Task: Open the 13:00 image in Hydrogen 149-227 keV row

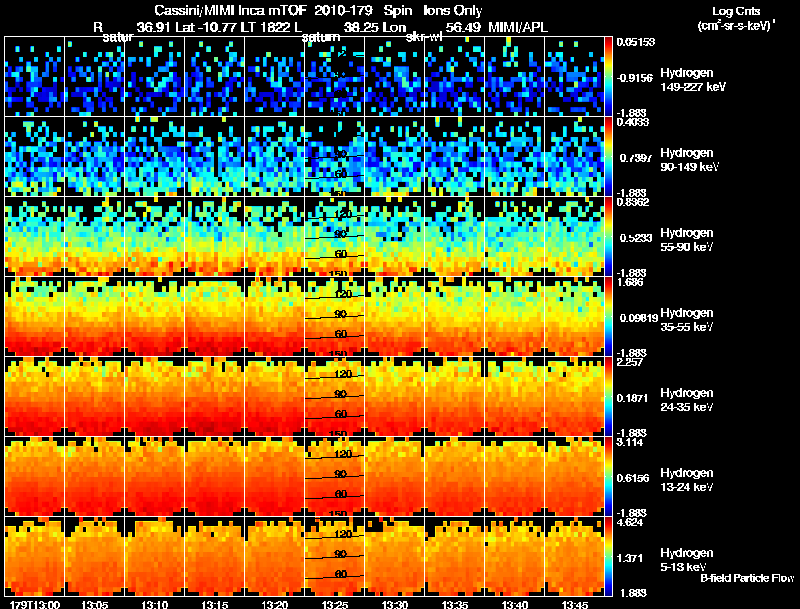Action: click(x=34, y=77)
